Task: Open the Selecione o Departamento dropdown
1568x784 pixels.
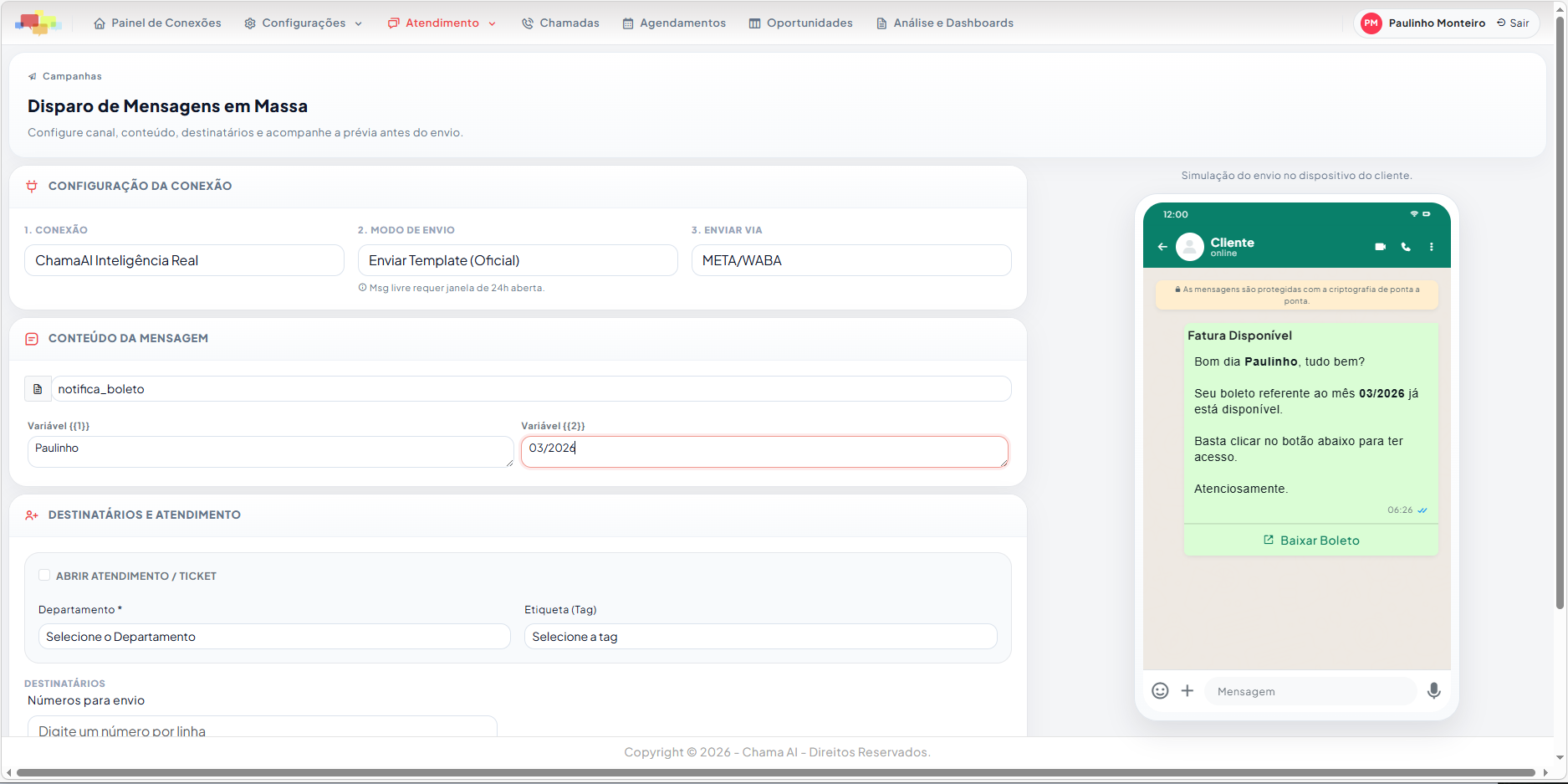Action: pyautogui.click(x=274, y=637)
